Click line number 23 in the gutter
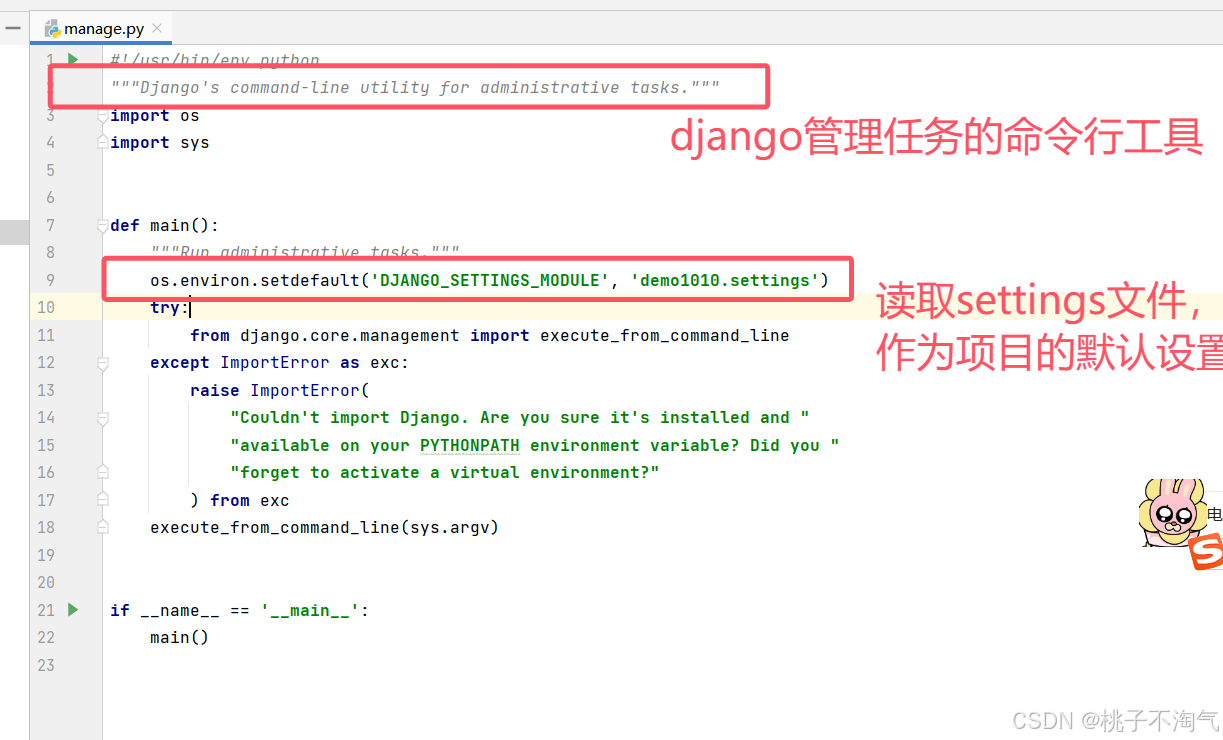 click(46, 665)
